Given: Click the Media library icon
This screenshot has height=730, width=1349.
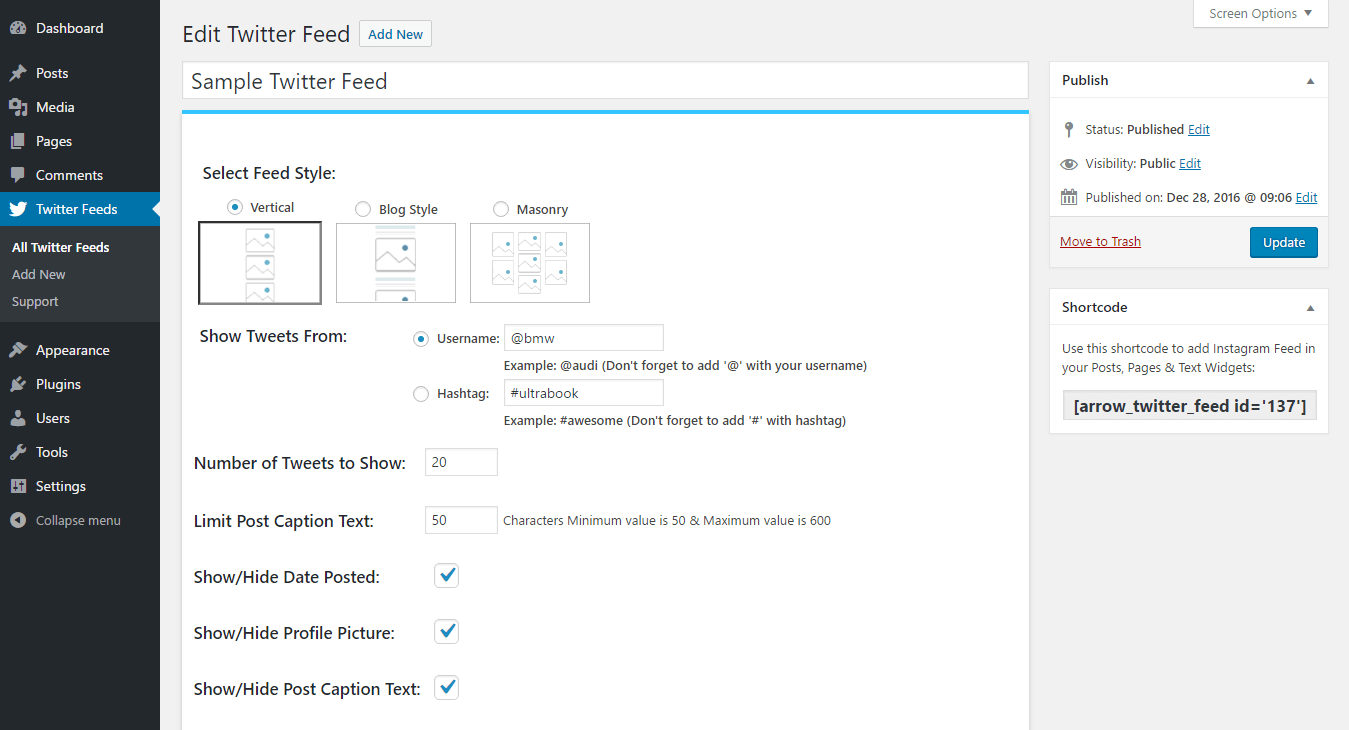Looking at the screenshot, I should (18, 107).
